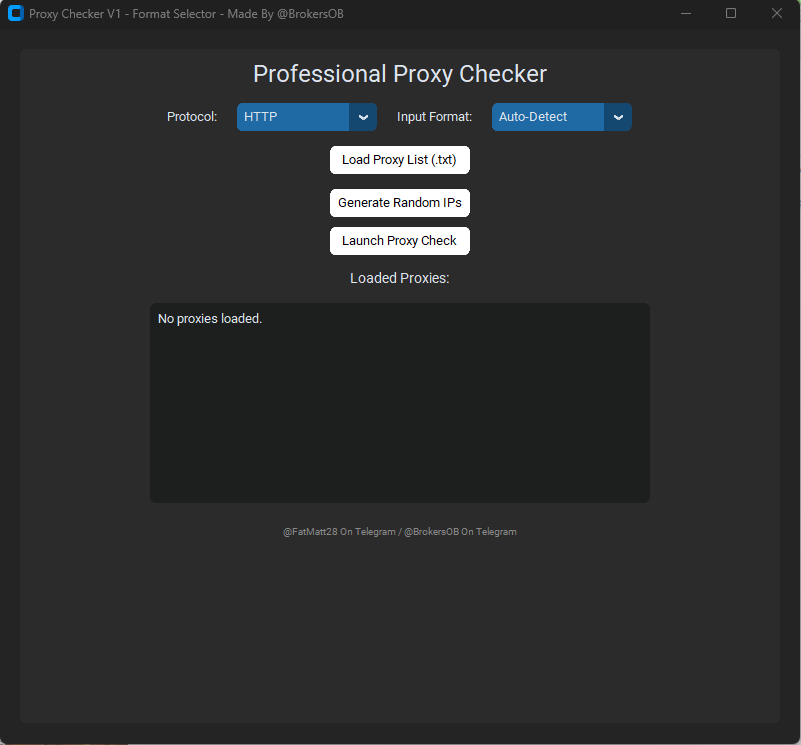Click the Professional Proxy Checker heading
This screenshot has width=801, height=745.
400,74
